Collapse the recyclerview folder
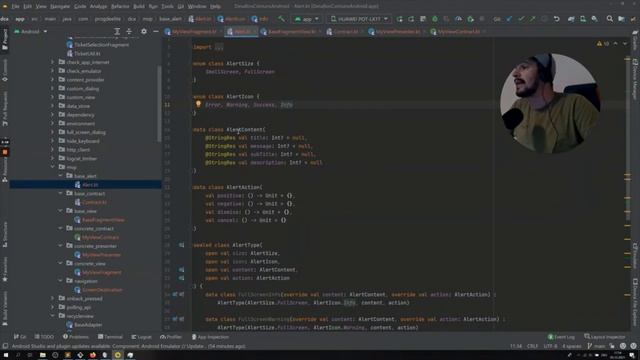The height and width of the screenshot is (360, 640). click(x=52, y=316)
